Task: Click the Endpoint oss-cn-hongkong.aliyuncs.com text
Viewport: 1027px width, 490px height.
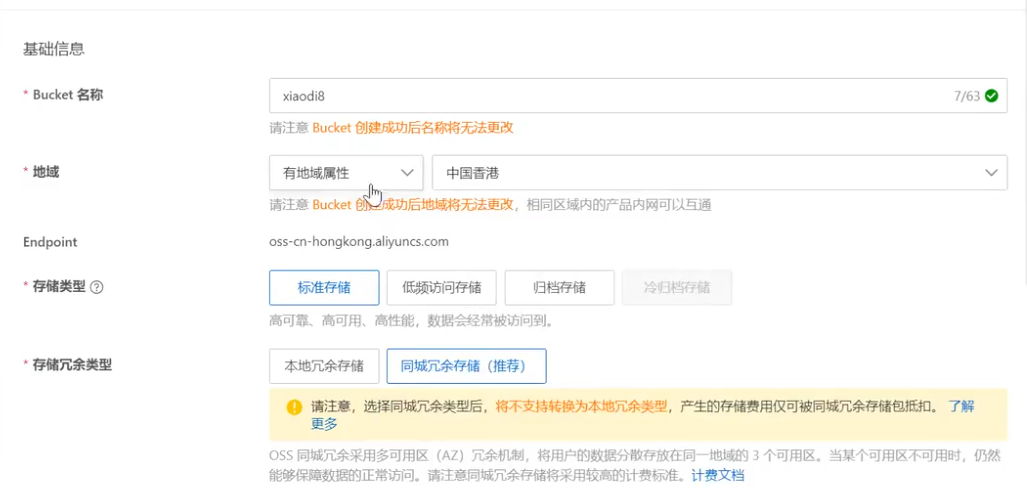Action: pos(359,241)
